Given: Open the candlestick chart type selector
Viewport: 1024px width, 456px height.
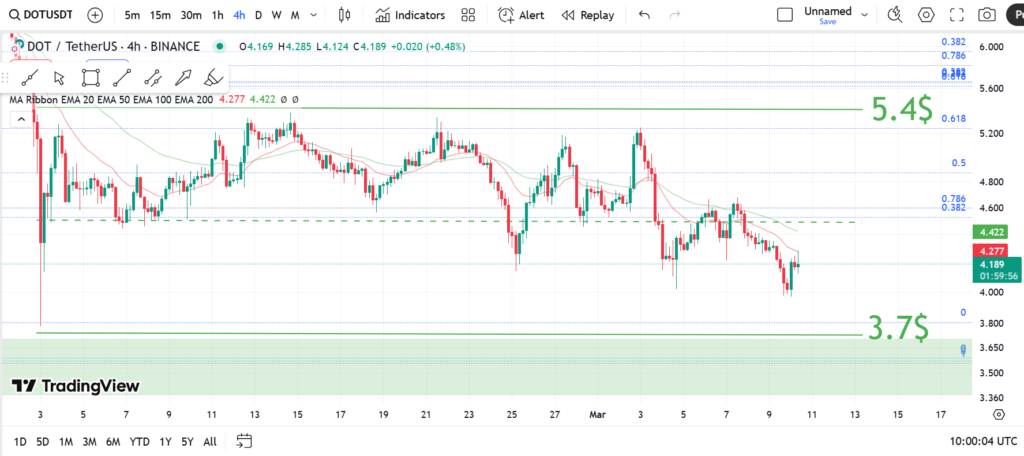Looking at the screenshot, I should pos(345,15).
